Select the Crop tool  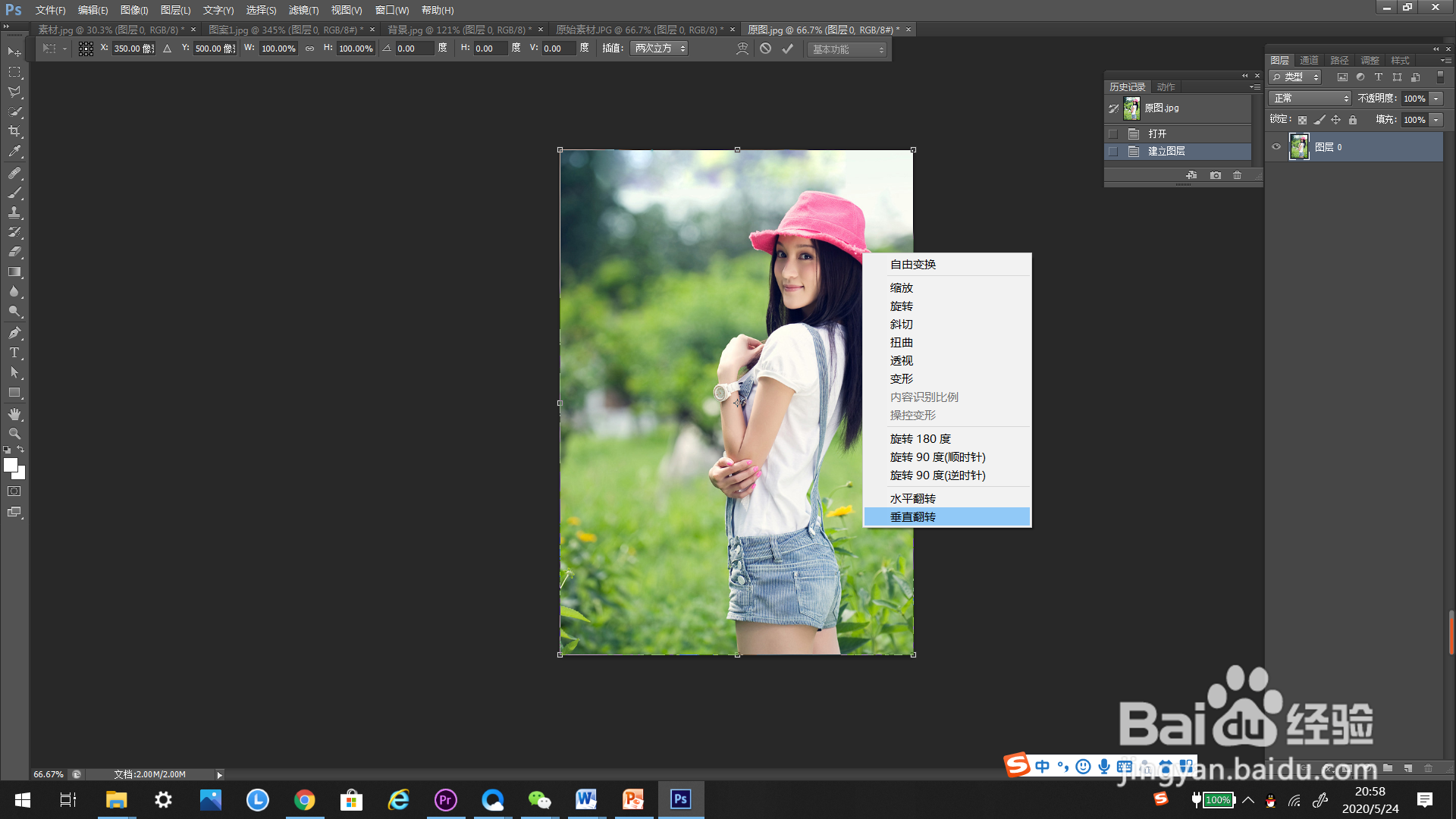pyautogui.click(x=14, y=131)
